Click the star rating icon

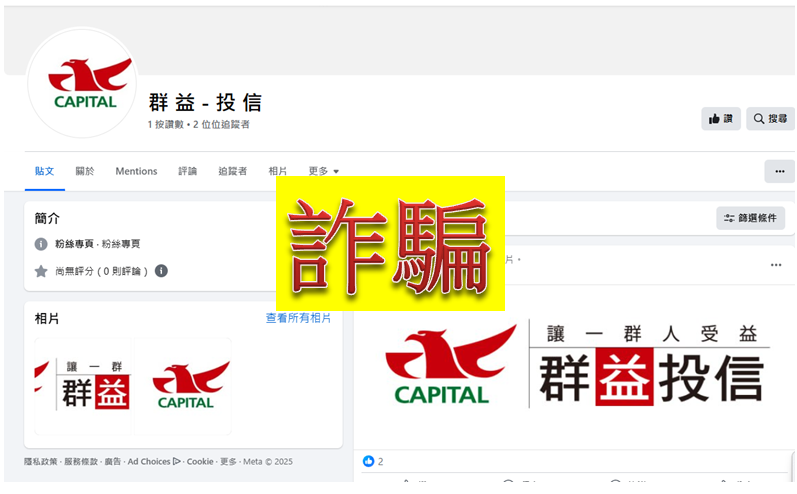click(41, 271)
